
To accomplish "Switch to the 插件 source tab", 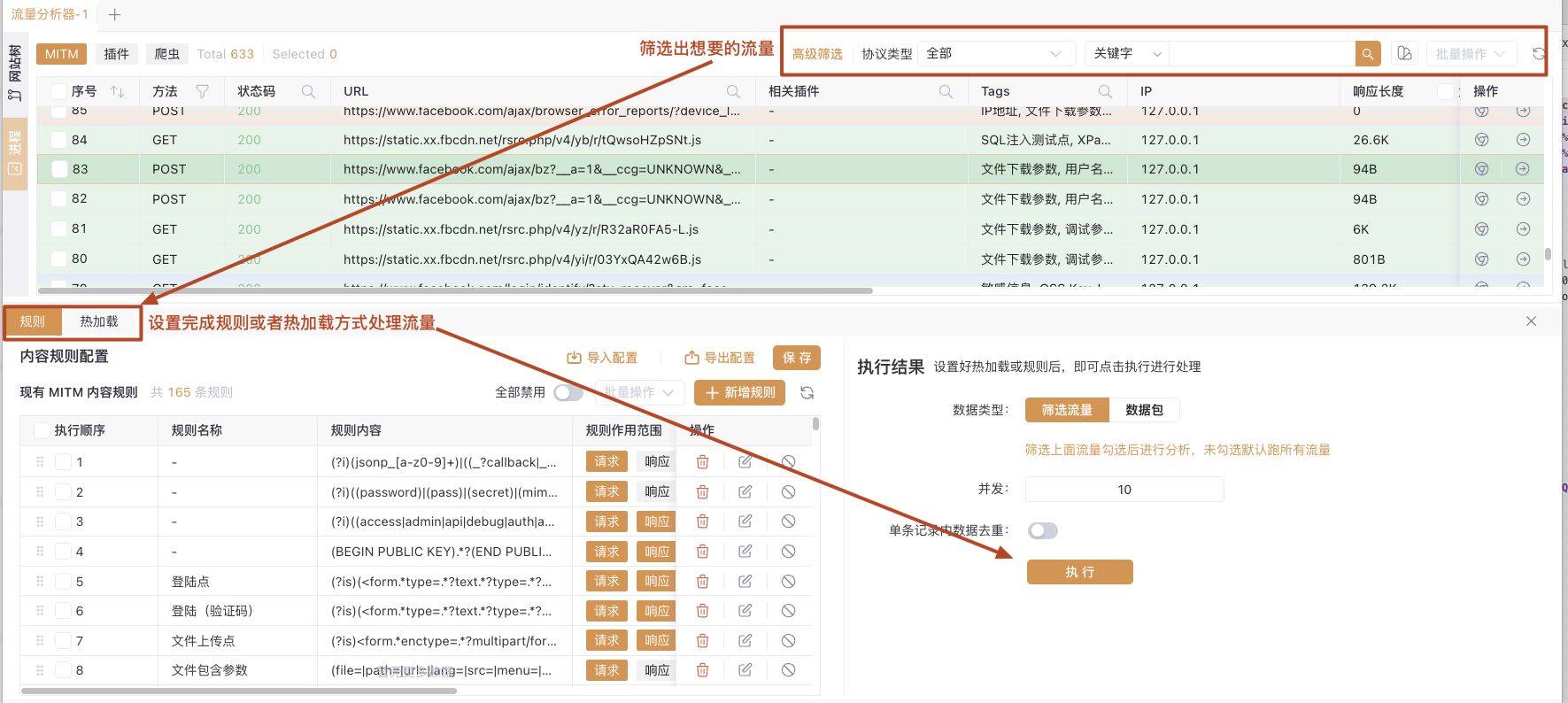I will click(x=116, y=54).
